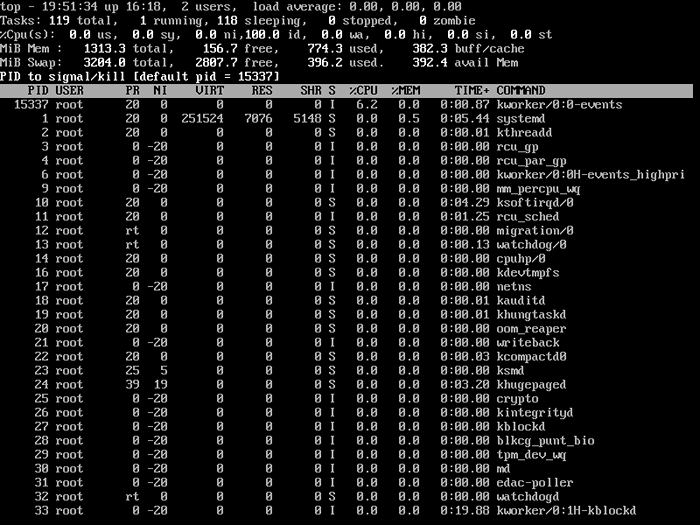Select the systemd process row
The width and height of the screenshot is (700, 525).
346,119
